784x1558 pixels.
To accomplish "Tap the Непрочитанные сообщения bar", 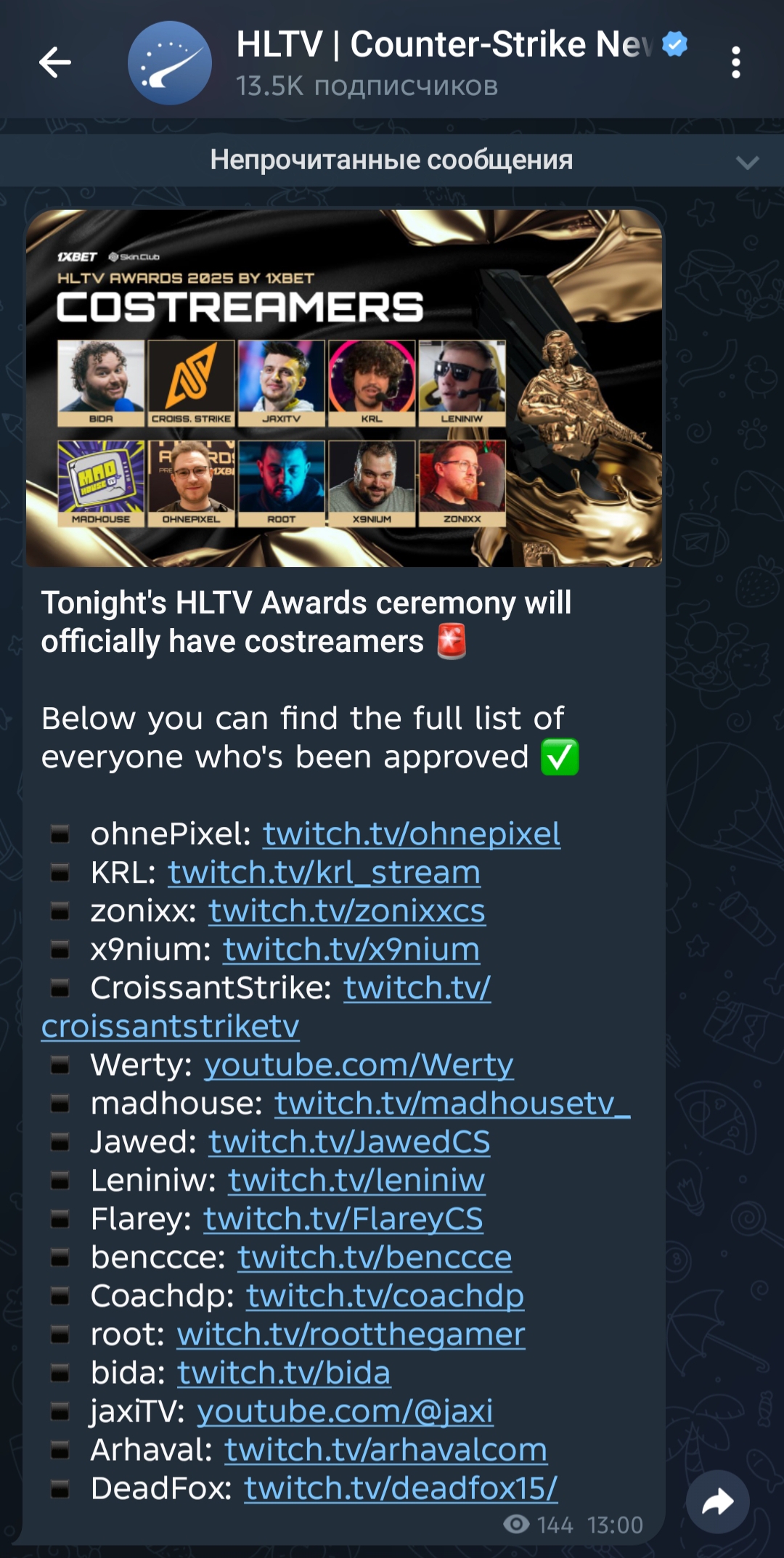I will coord(392,160).
